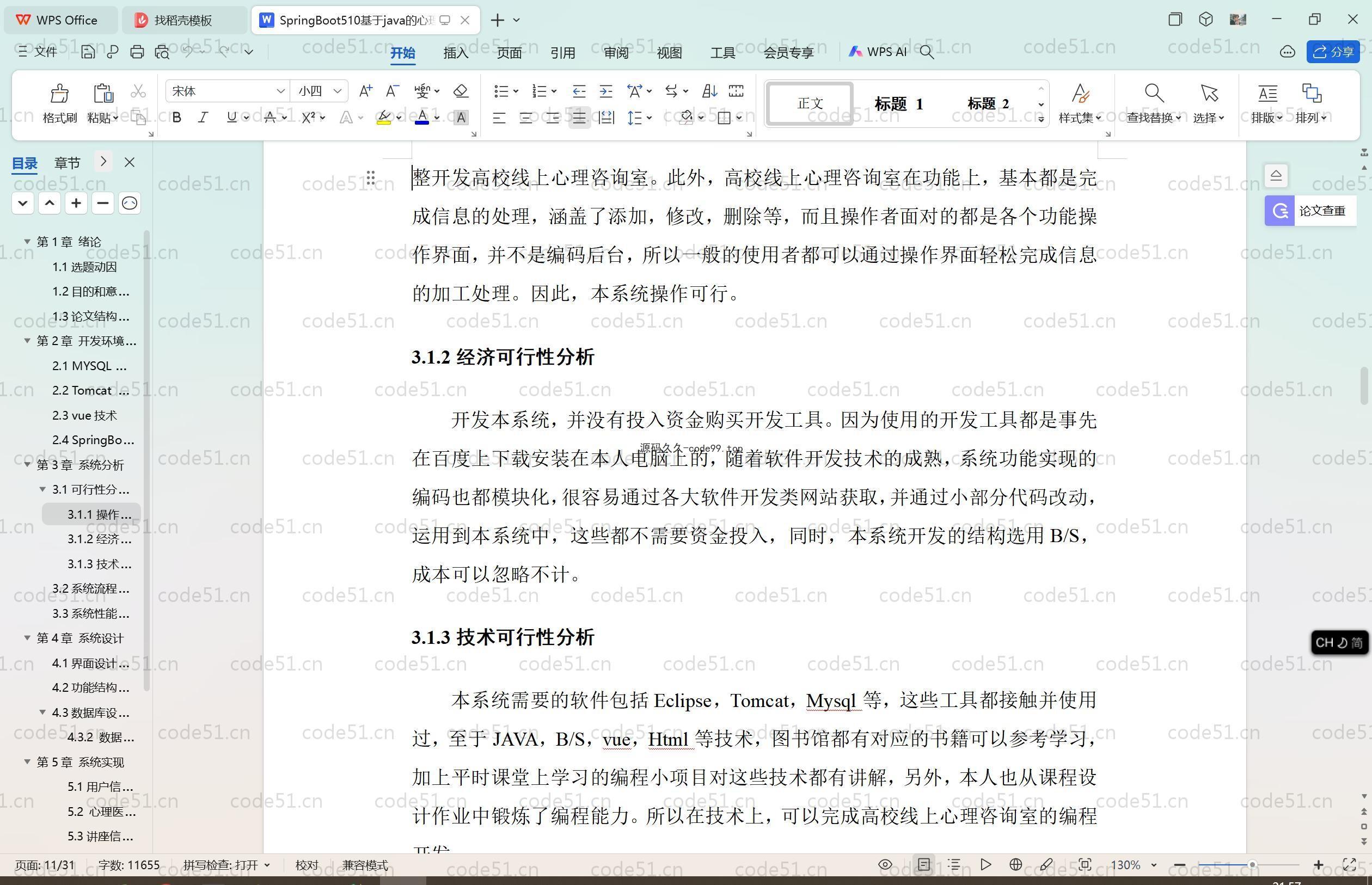Apply 标题 1 heading style
1372x885 pixels.
pos(898,104)
